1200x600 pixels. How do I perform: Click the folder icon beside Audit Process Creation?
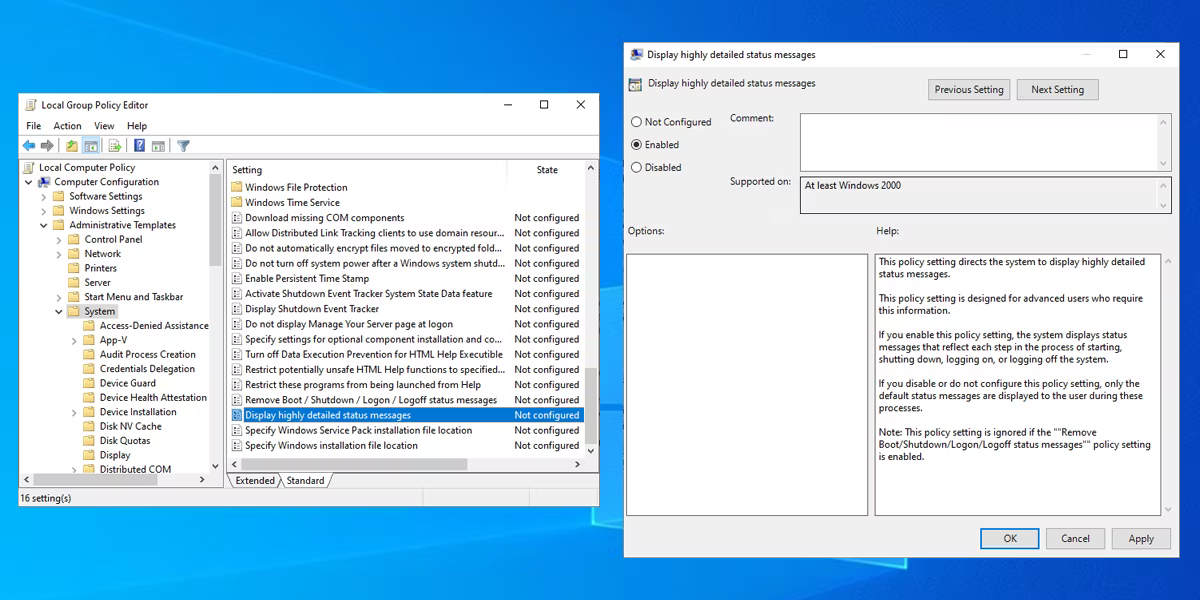[89, 354]
